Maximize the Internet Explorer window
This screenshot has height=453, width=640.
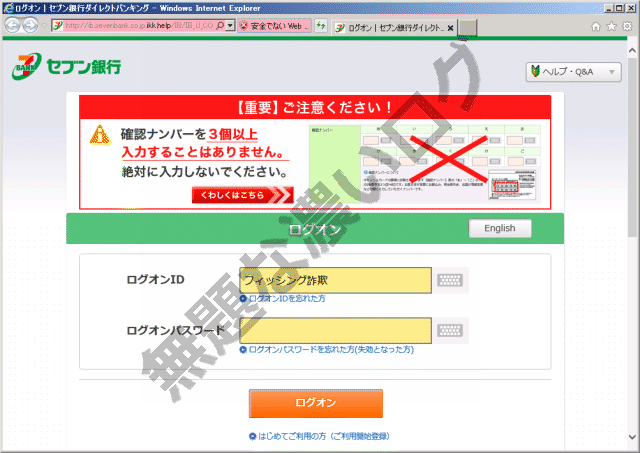point(620,8)
